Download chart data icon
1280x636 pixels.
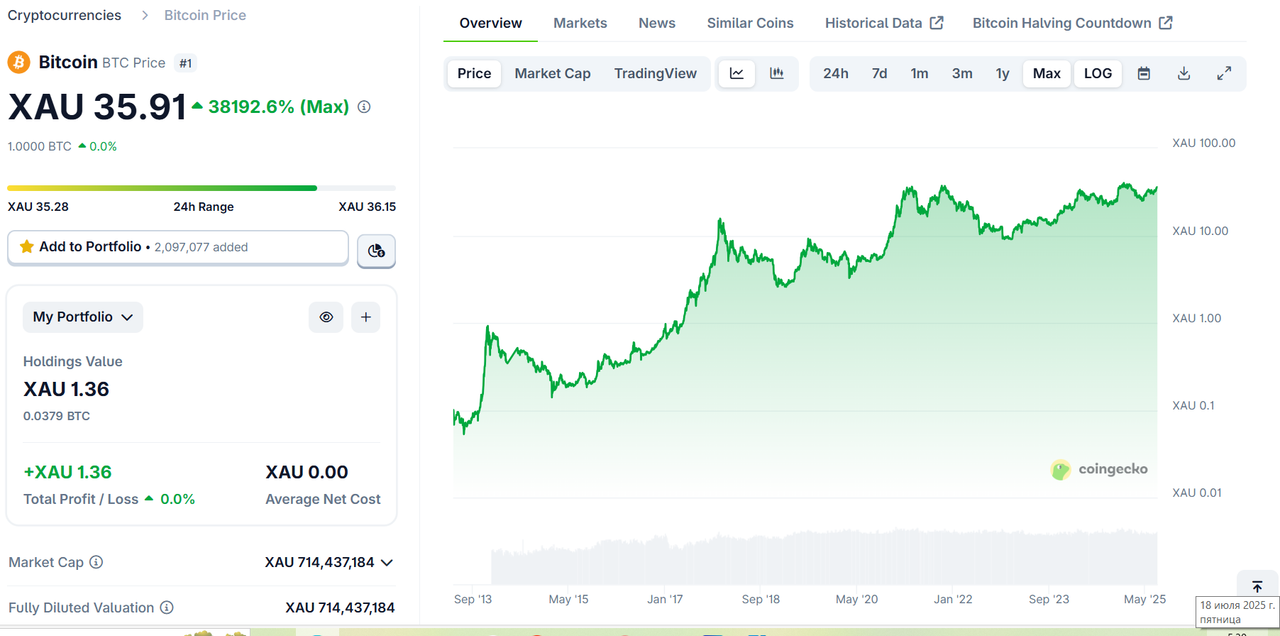point(1184,73)
